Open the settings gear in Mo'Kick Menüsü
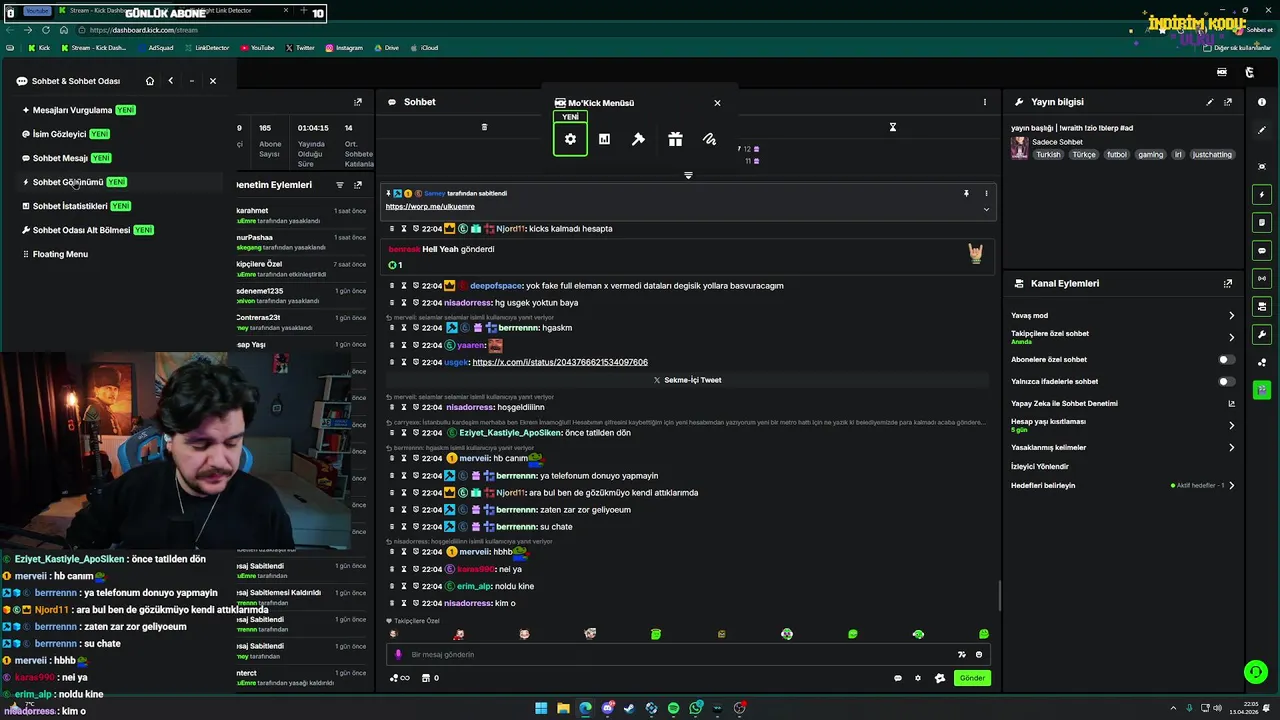 click(x=570, y=139)
